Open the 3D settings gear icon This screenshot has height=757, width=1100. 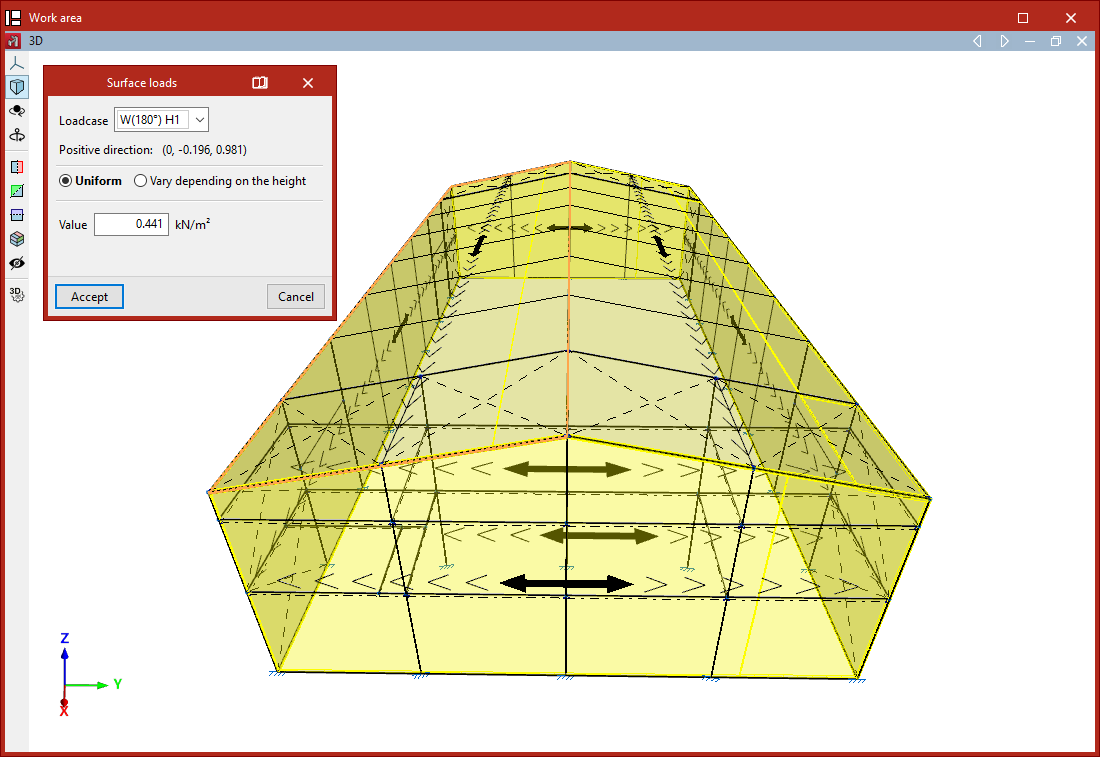coord(17,295)
